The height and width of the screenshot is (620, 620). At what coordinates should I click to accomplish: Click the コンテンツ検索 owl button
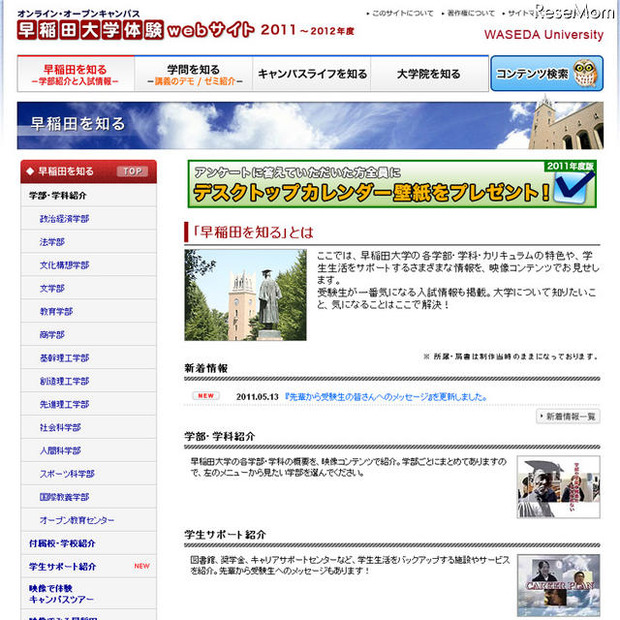[547, 74]
